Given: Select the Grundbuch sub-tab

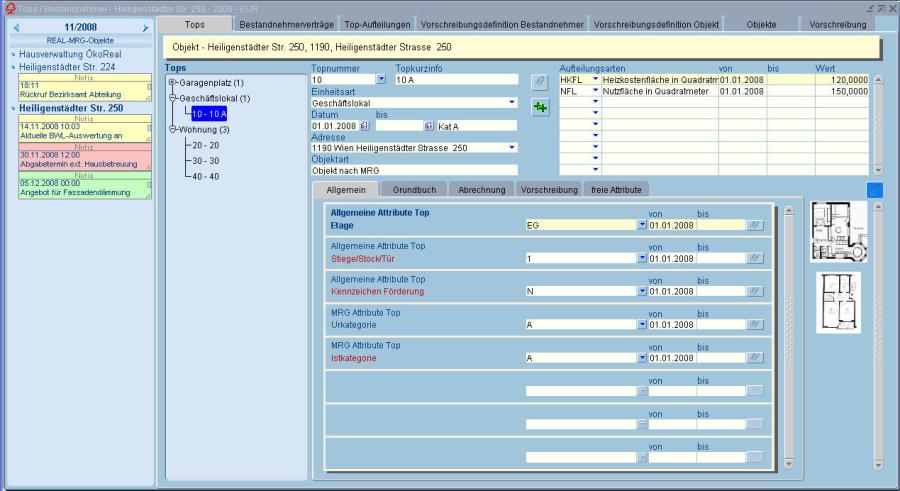Looking at the screenshot, I should 414,190.
